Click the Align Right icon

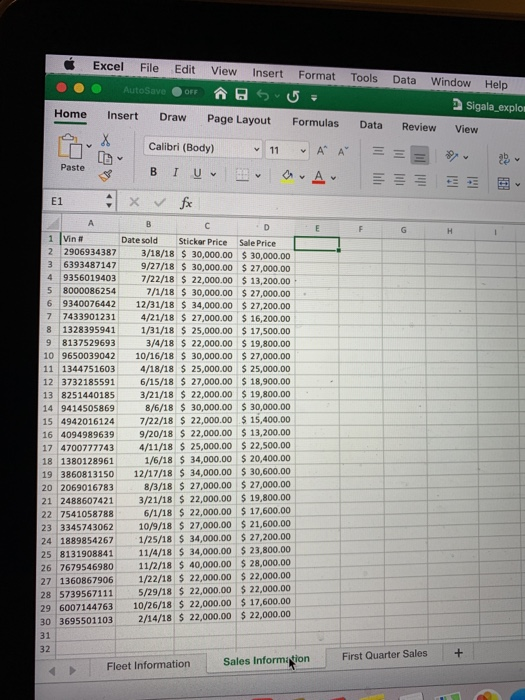click(420, 180)
